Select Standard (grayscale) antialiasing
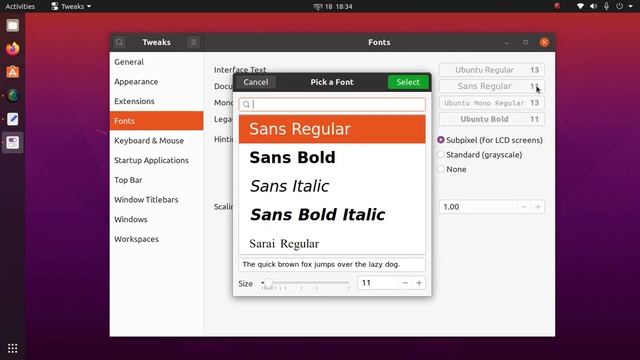The width and height of the screenshot is (640, 360). coord(440,155)
